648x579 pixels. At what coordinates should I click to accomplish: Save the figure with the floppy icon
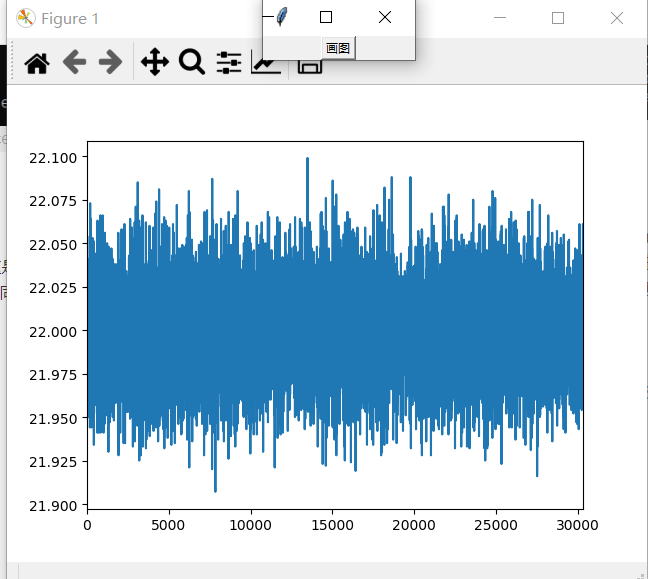click(310, 67)
